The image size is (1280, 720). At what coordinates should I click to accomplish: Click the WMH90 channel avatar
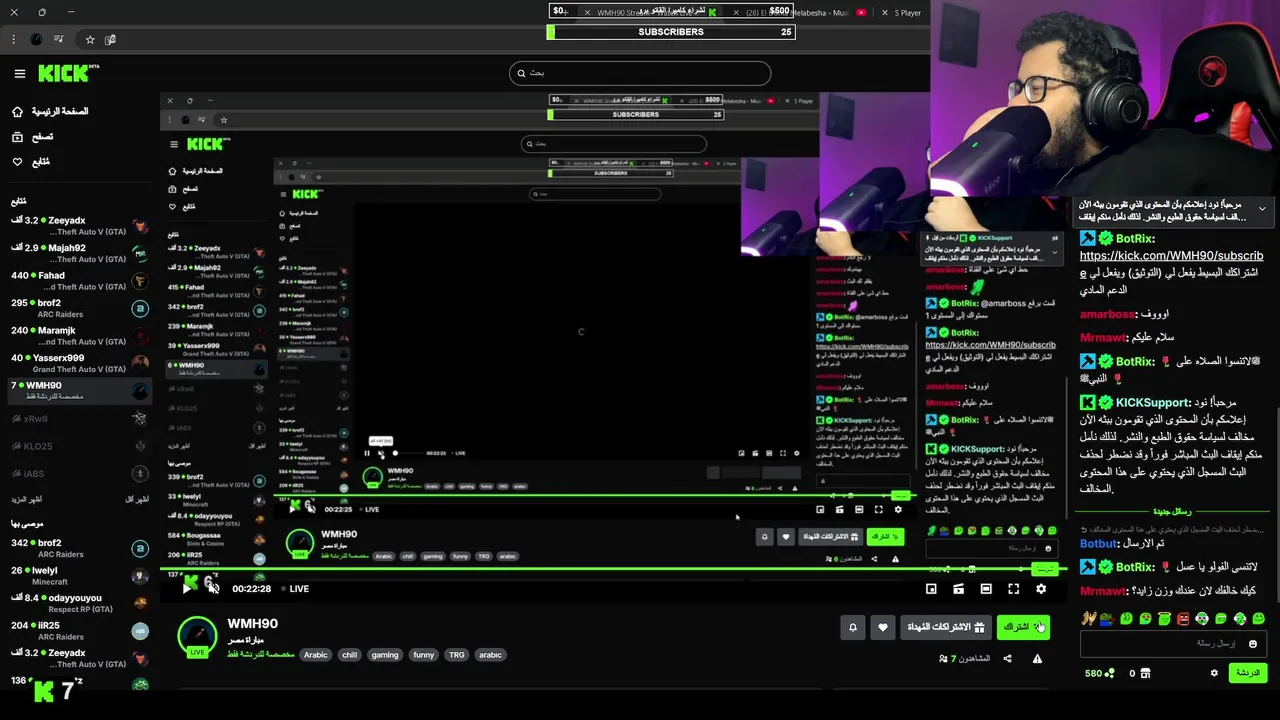[197, 638]
